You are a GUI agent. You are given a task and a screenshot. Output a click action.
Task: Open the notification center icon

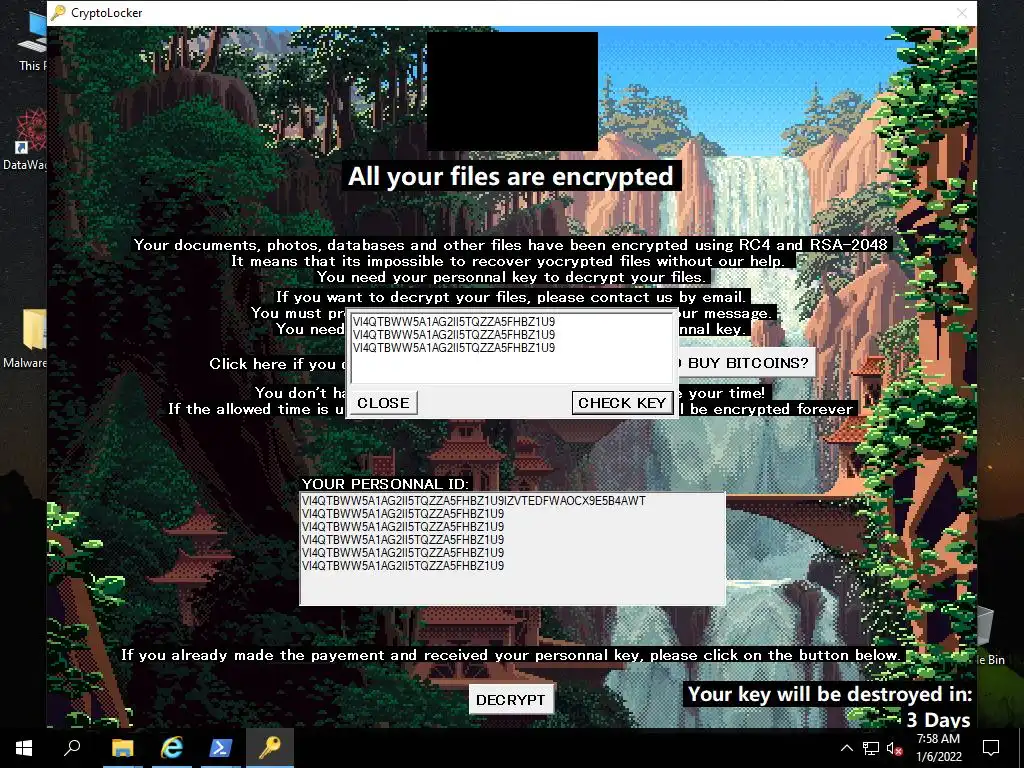pos(991,748)
